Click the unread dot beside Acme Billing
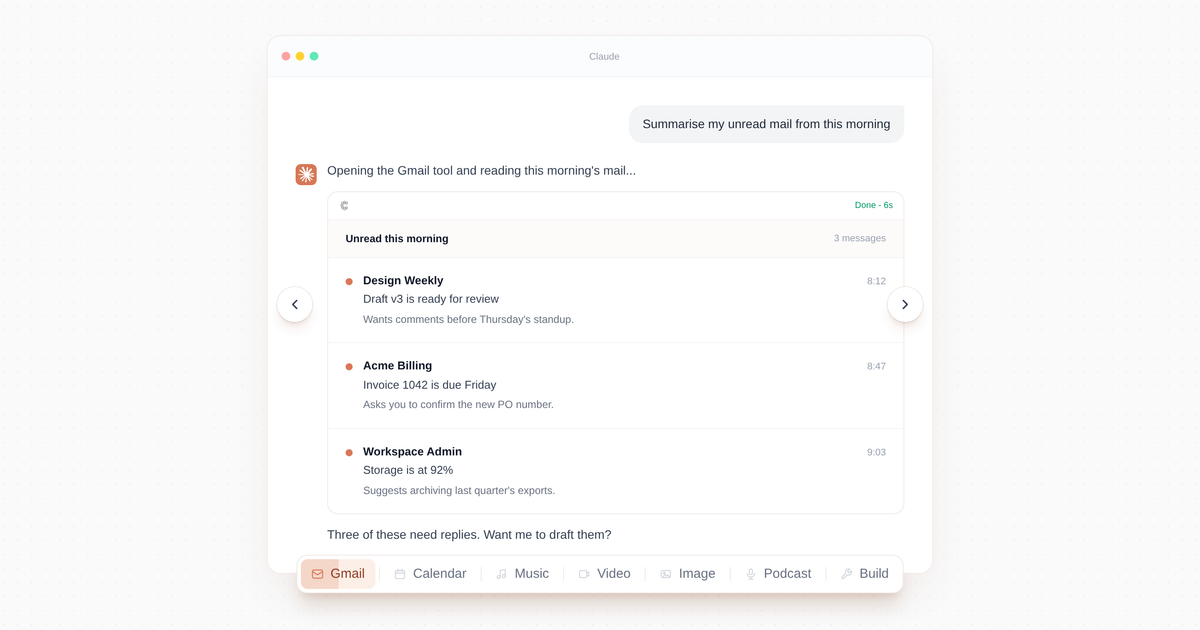Image resolution: width=1200 pixels, height=630 pixels. (349, 367)
